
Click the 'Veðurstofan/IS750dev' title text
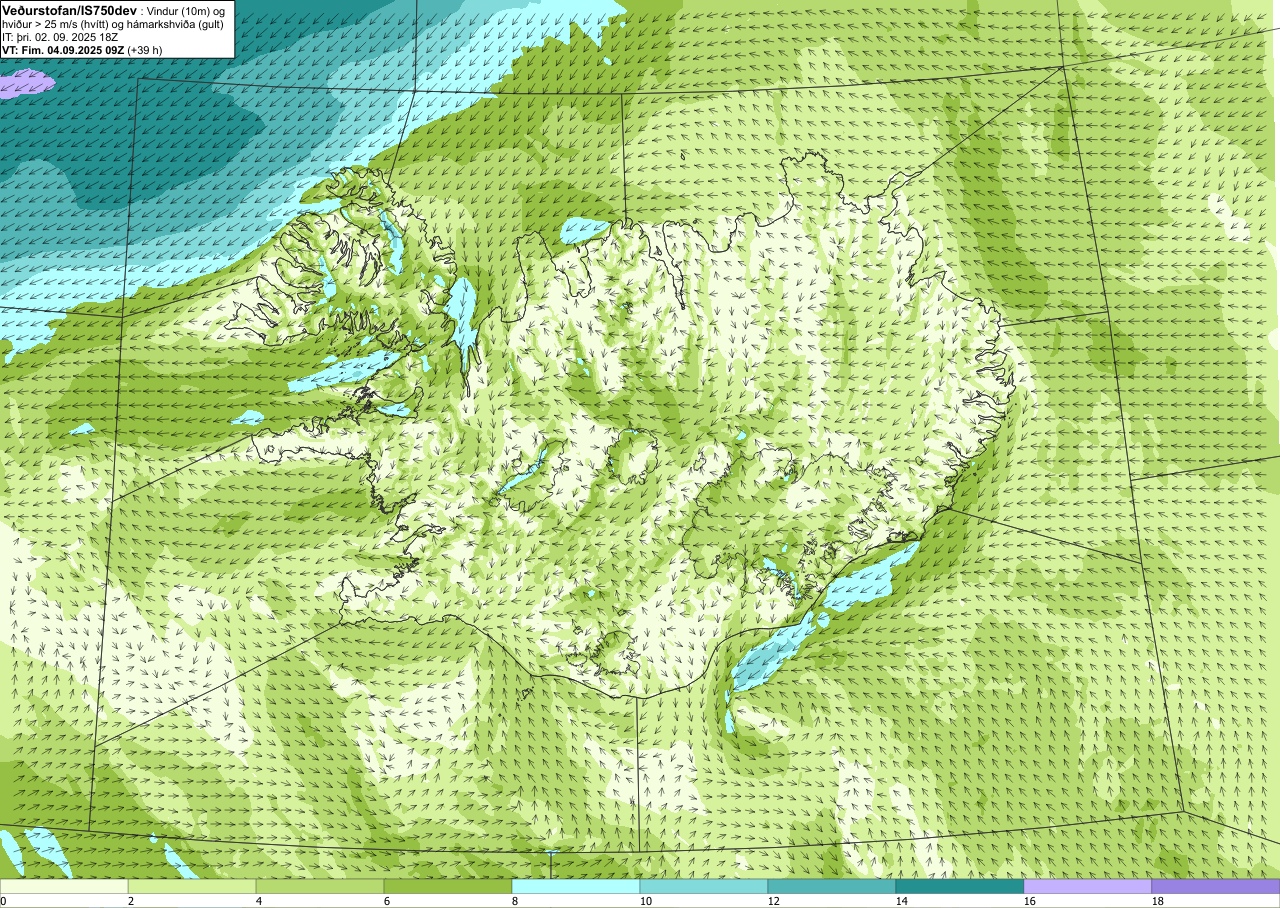(x=69, y=10)
